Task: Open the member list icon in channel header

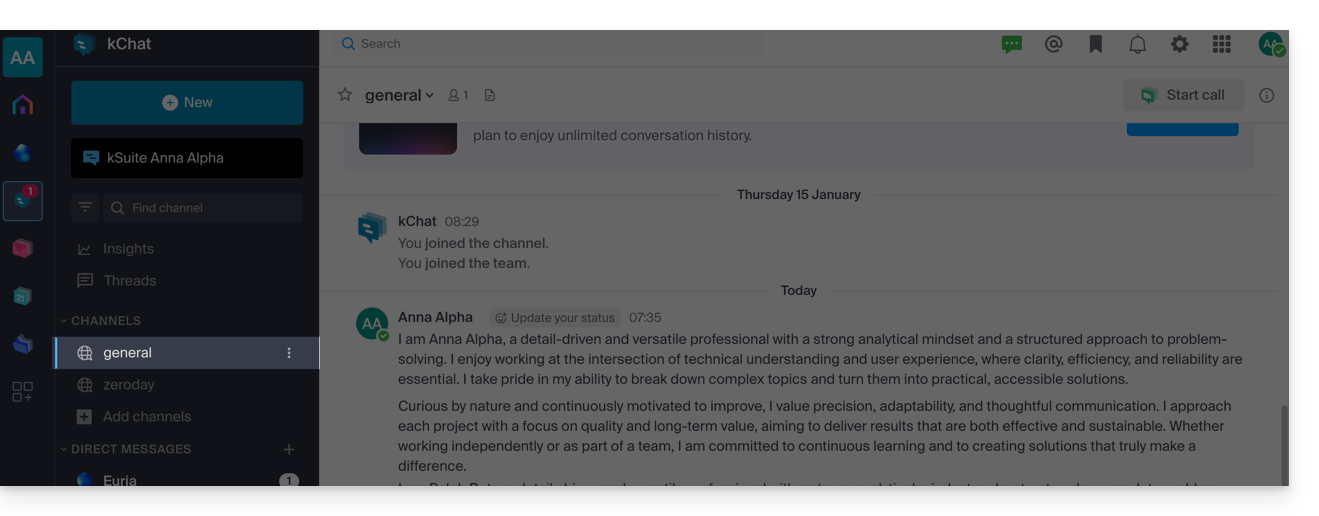Action: point(458,95)
